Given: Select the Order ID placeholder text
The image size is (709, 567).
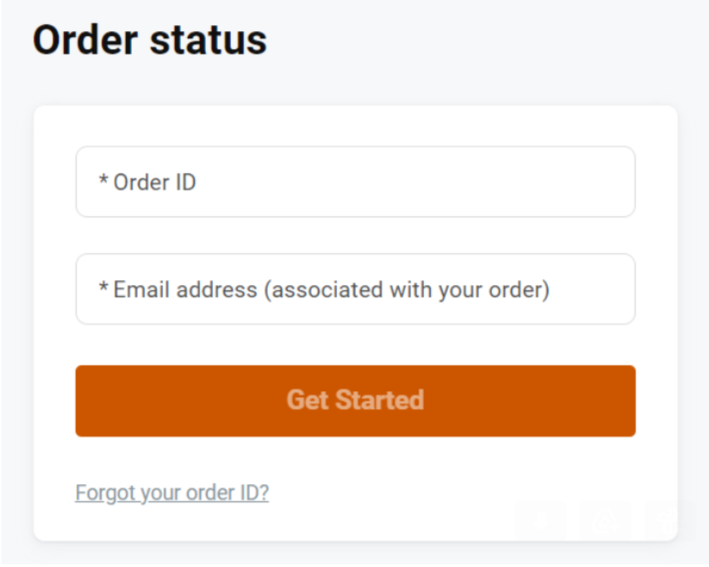Looking at the screenshot, I should pos(154,182).
